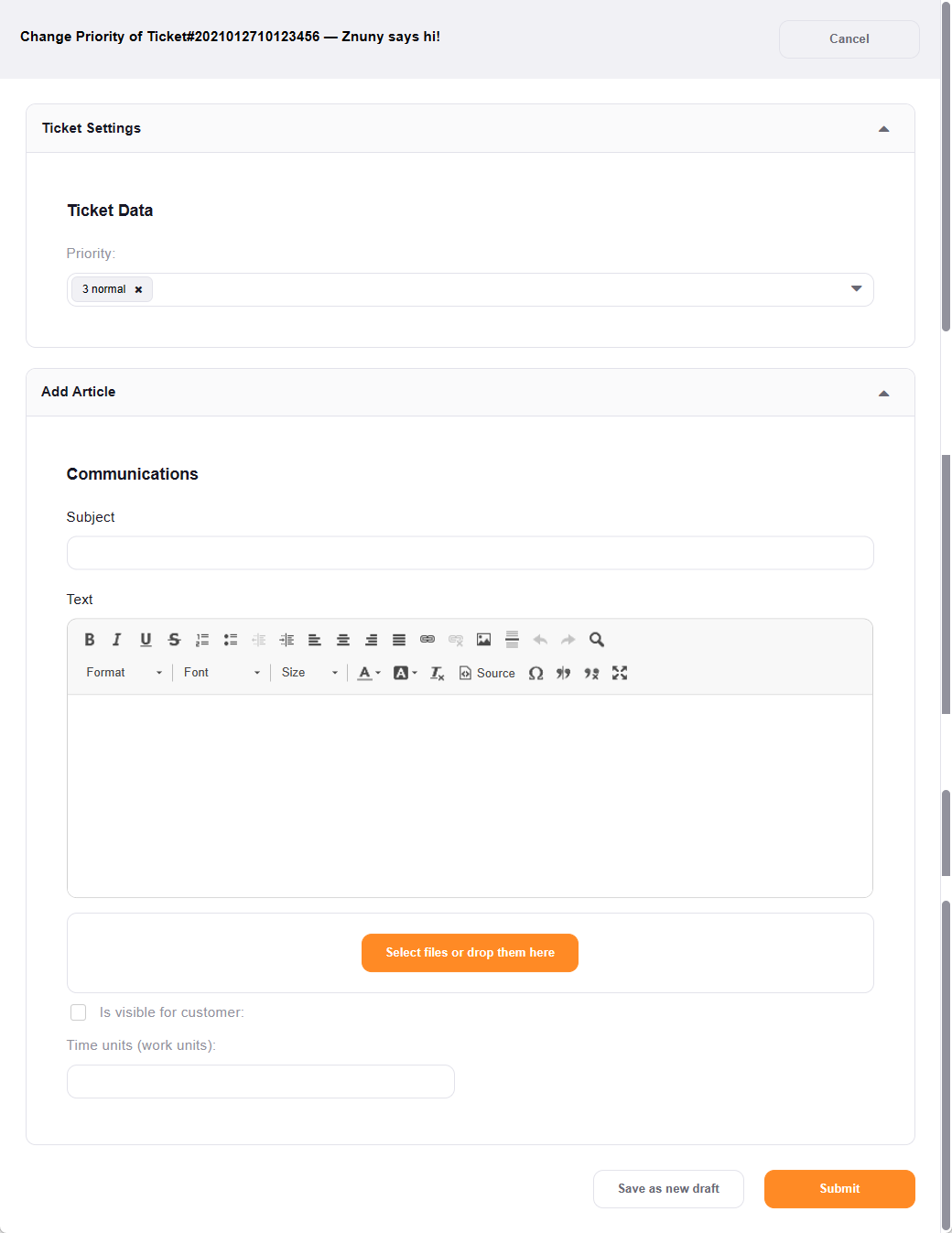Maximize the rich text editor
Screen dimensions: 952x1233
pos(620,673)
